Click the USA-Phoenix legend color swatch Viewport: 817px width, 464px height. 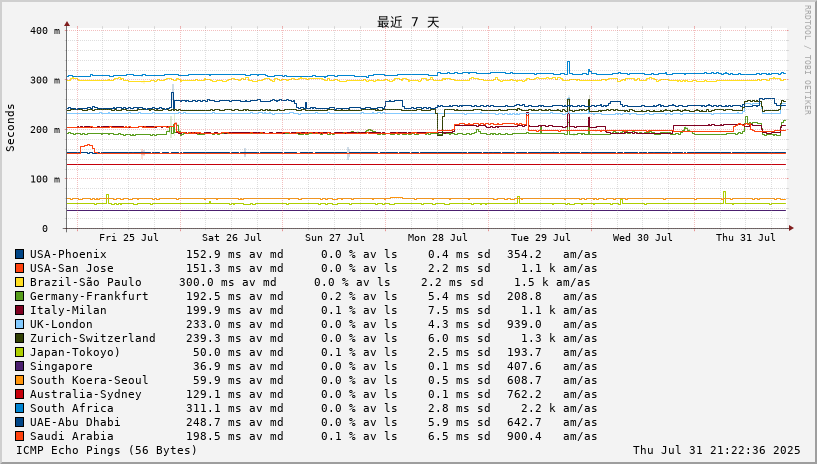[x=19, y=255]
